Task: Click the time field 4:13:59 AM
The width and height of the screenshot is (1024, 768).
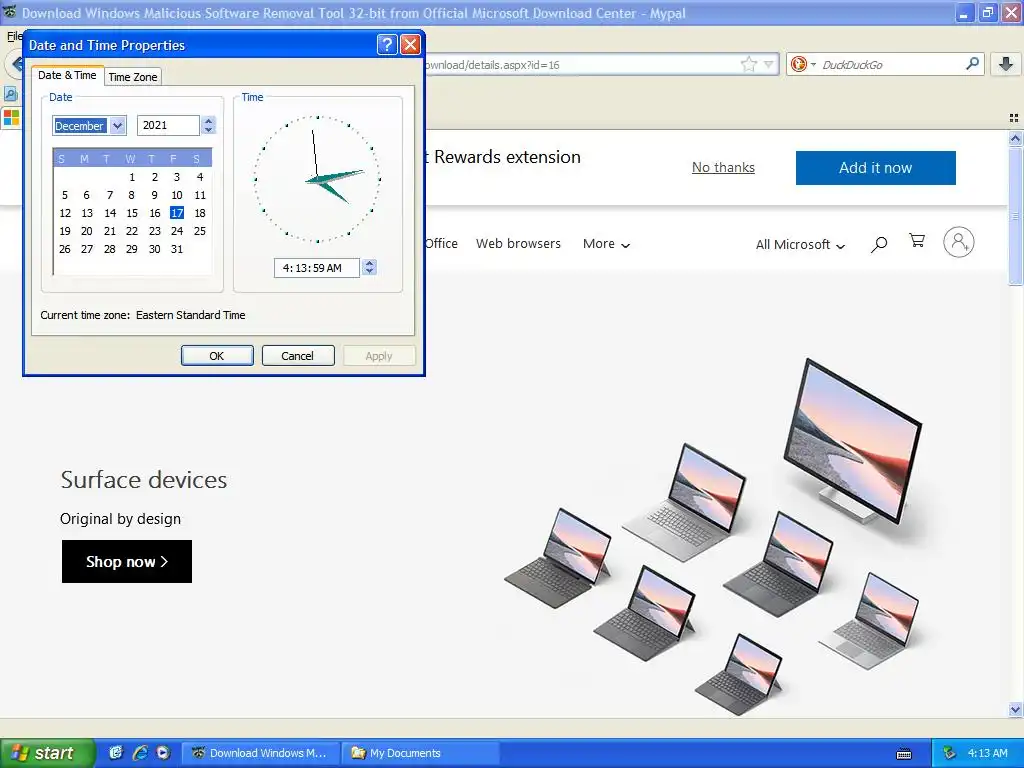Action: tap(317, 268)
